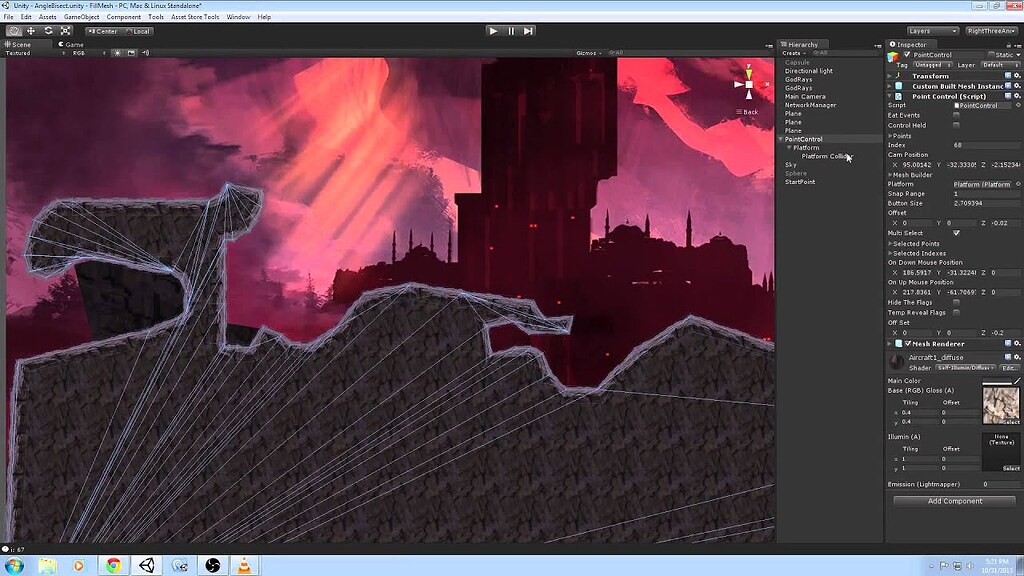Viewport: 1024px width, 576px height.
Task: Select the Move tool in the toolbar
Action: (31, 31)
